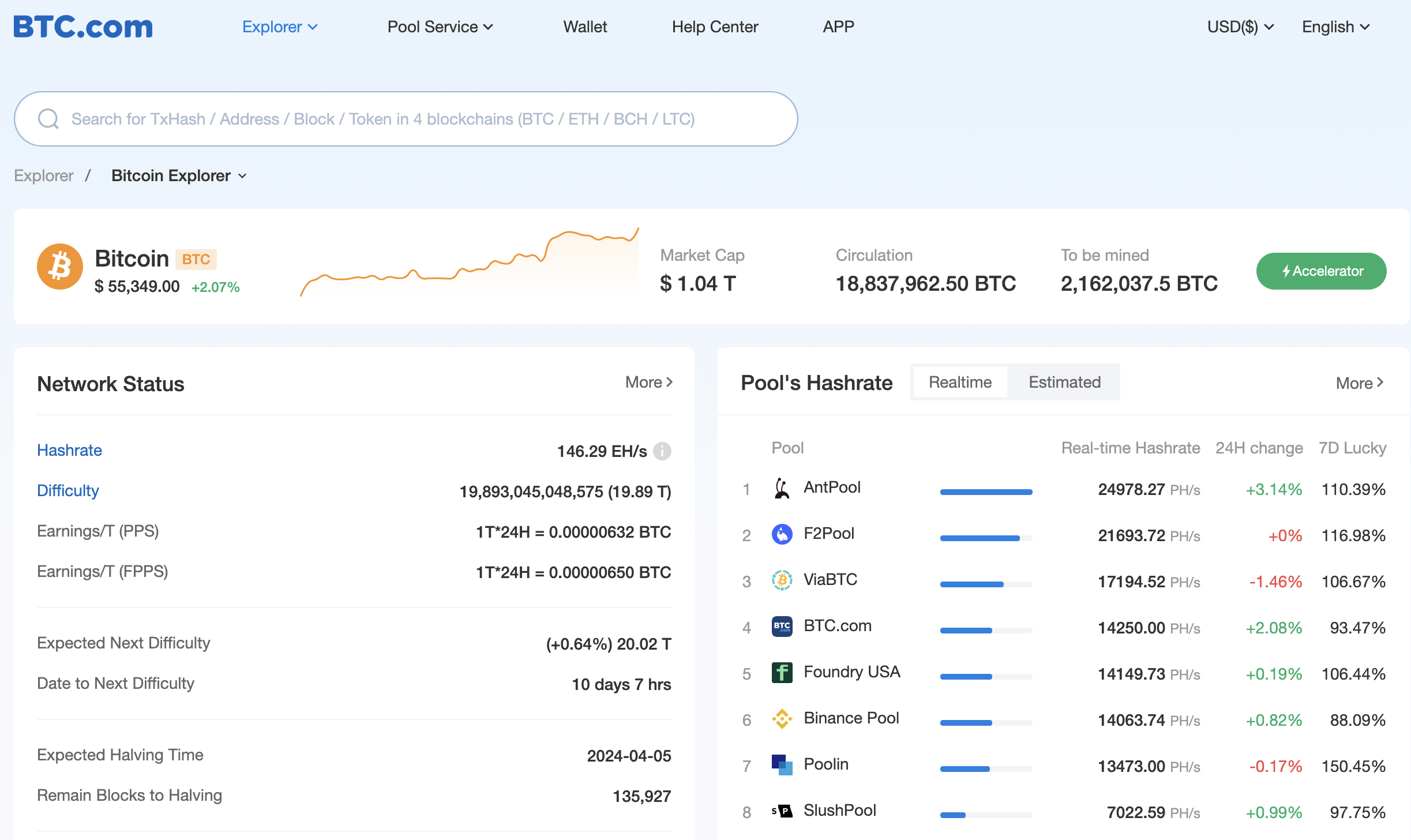Click the ViaBTC pool name

point(830,579)
